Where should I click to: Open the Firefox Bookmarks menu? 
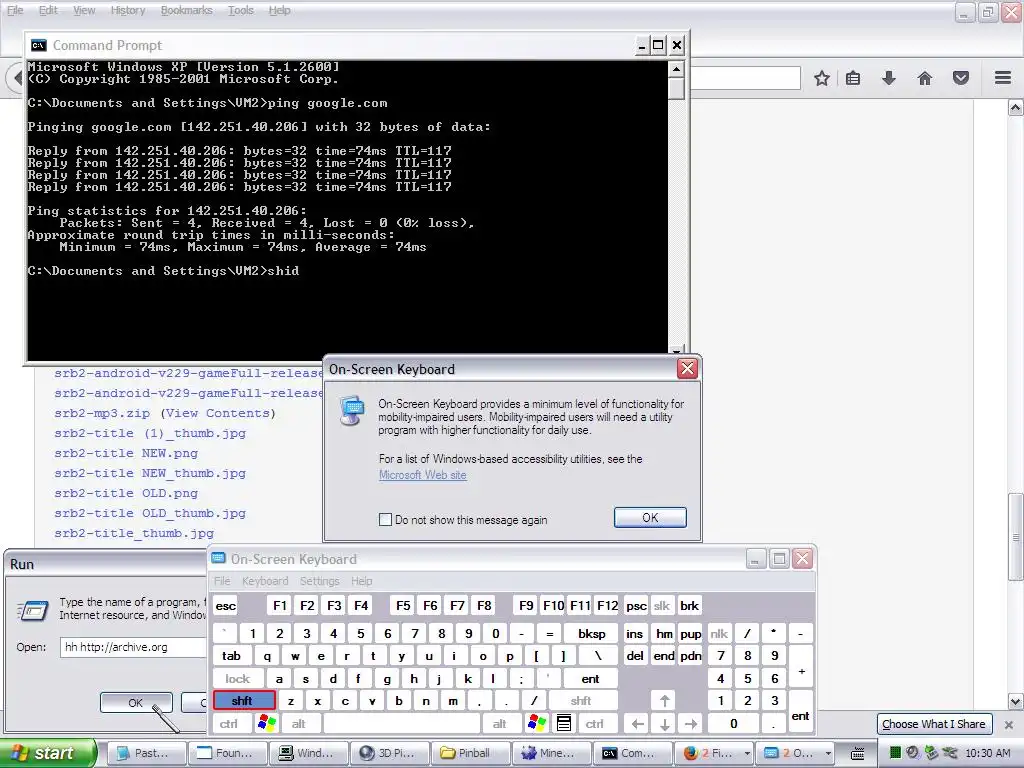[x=186, y=10]
